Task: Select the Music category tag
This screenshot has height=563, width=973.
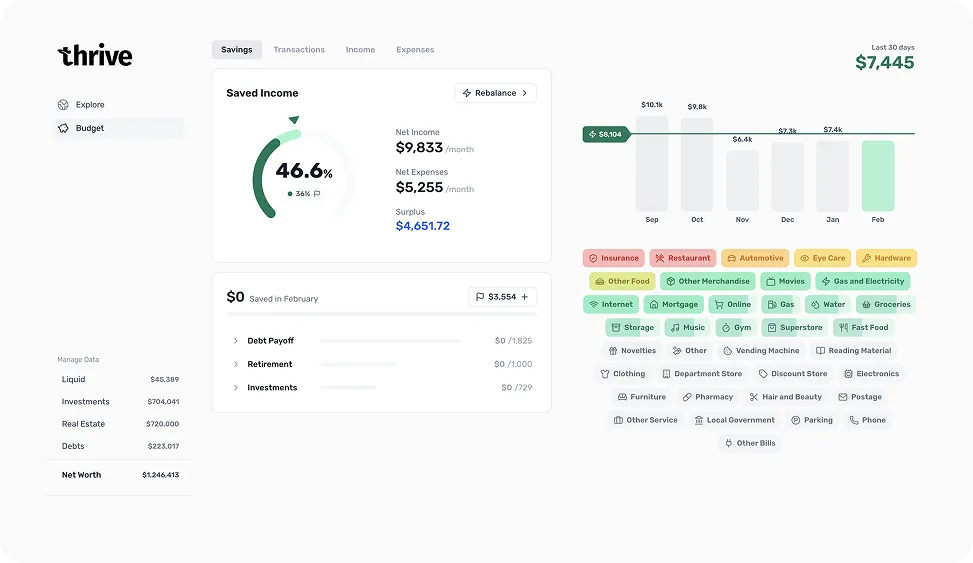Action: click(x=688, y=328)
